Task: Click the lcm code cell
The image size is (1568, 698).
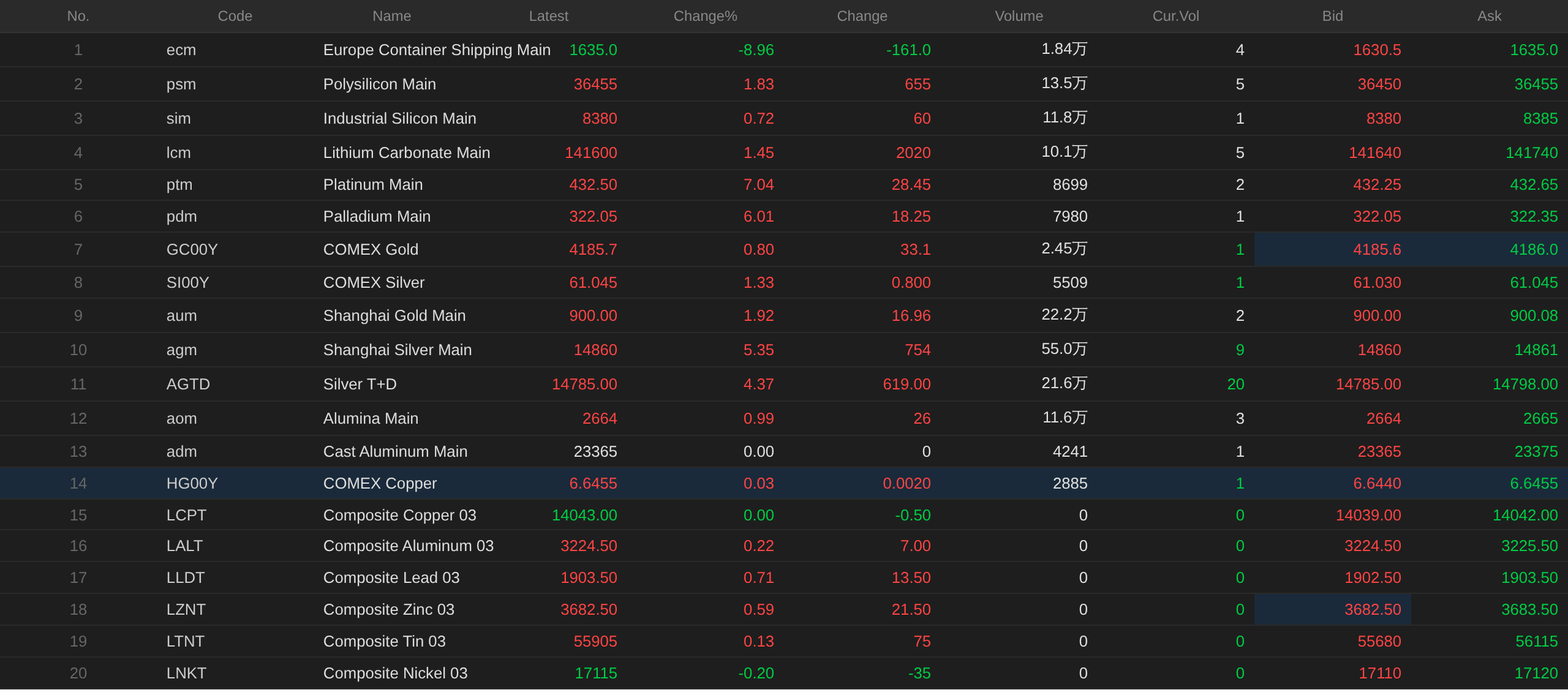Action: [178, 152]
